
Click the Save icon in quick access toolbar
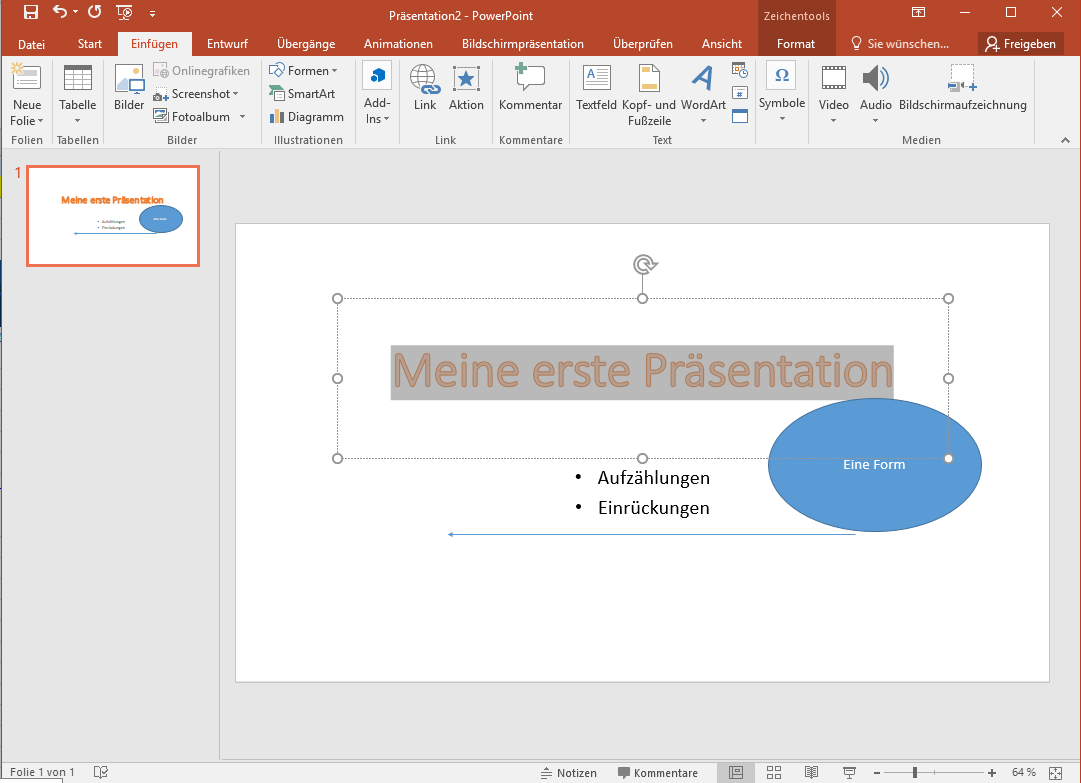(30, 13)
